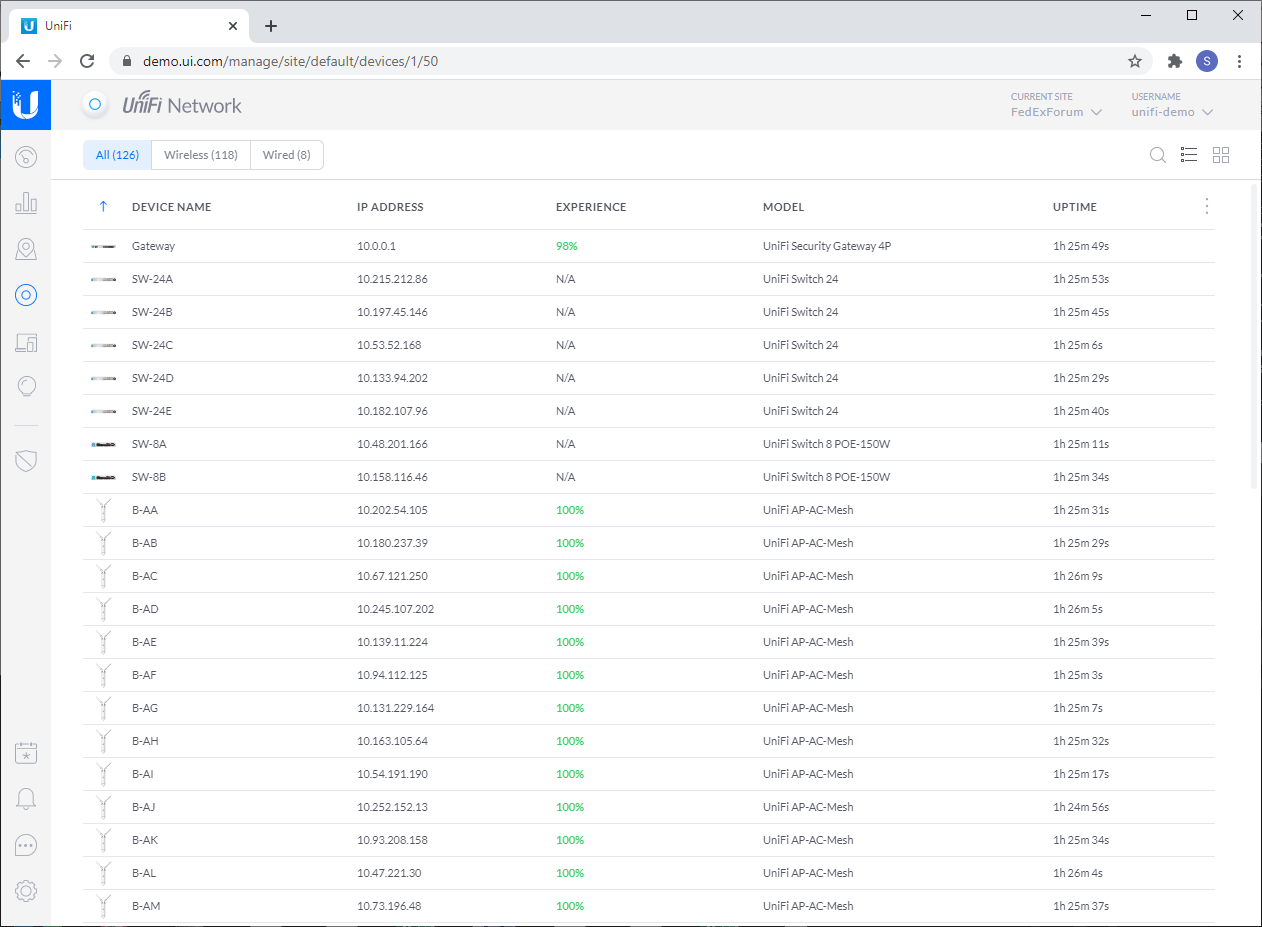The image size is (1262, 927).
Task: Click IP address 10.0.0.1
Action: (378, 246)
